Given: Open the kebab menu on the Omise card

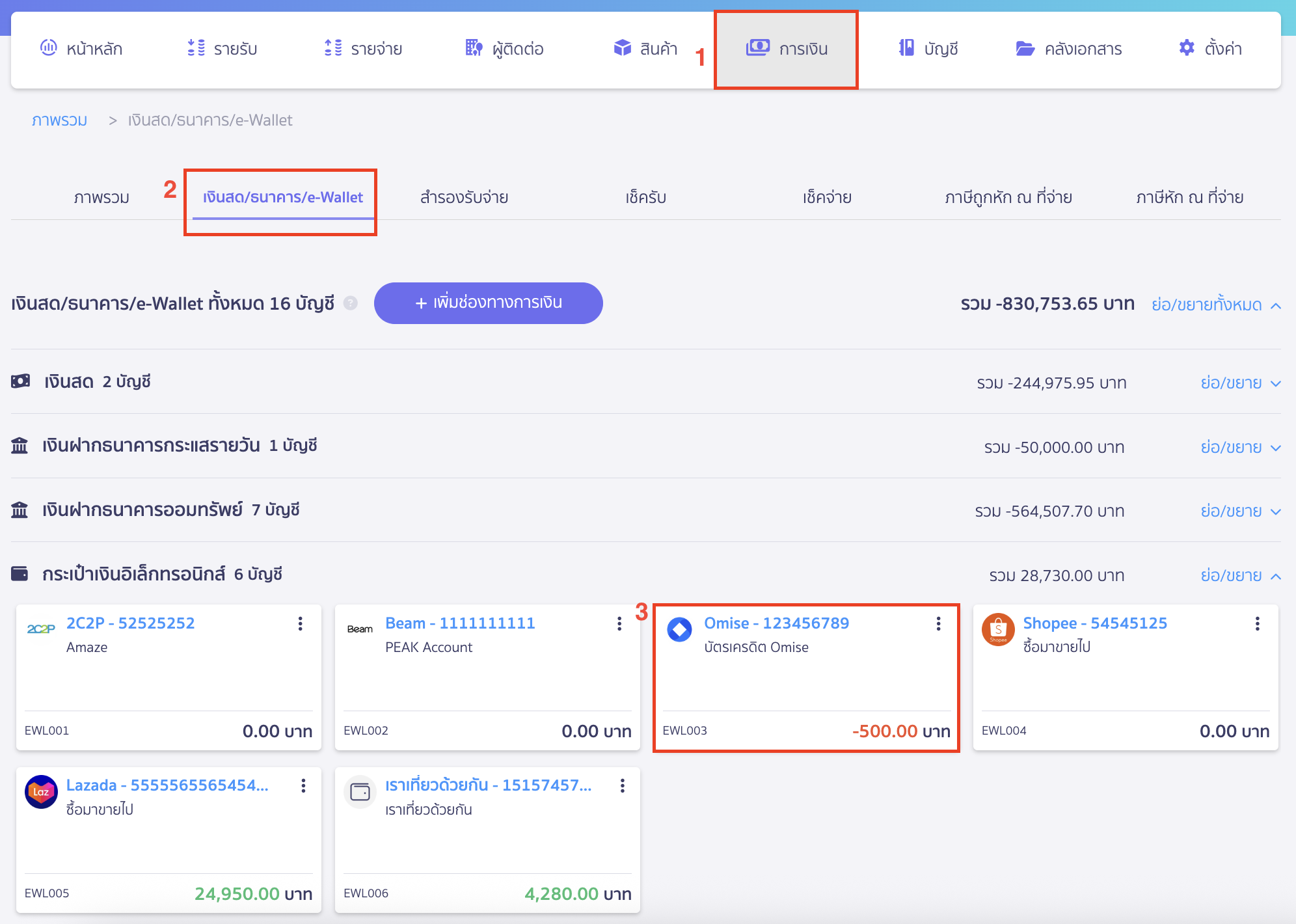Looking at the screenshot, I should pos(938,623).
